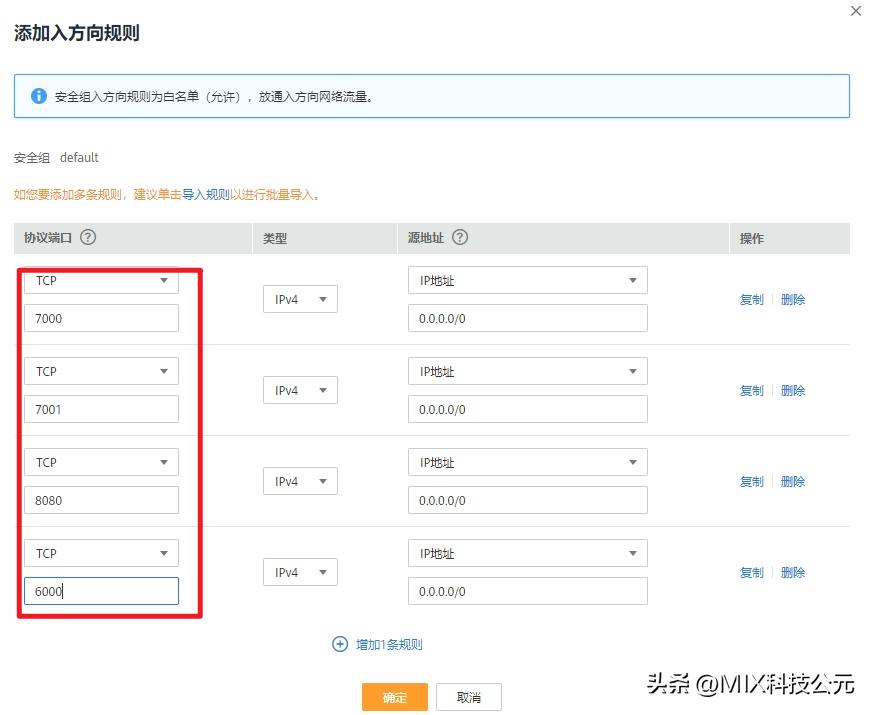Close the 添加入方向规则 dialog with the X

(856, 11)
